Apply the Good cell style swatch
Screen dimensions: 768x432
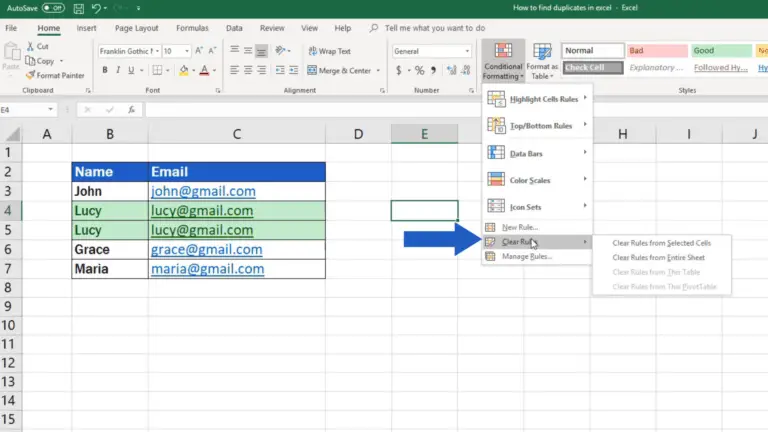click(721, 50)
